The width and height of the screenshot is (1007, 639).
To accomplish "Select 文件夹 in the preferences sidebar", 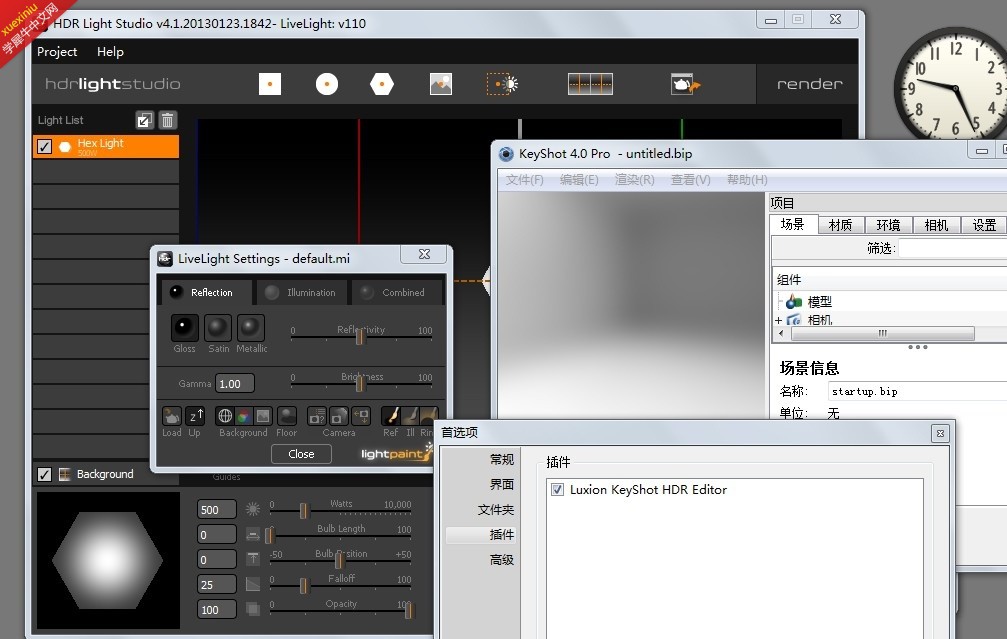I will 496,510.
